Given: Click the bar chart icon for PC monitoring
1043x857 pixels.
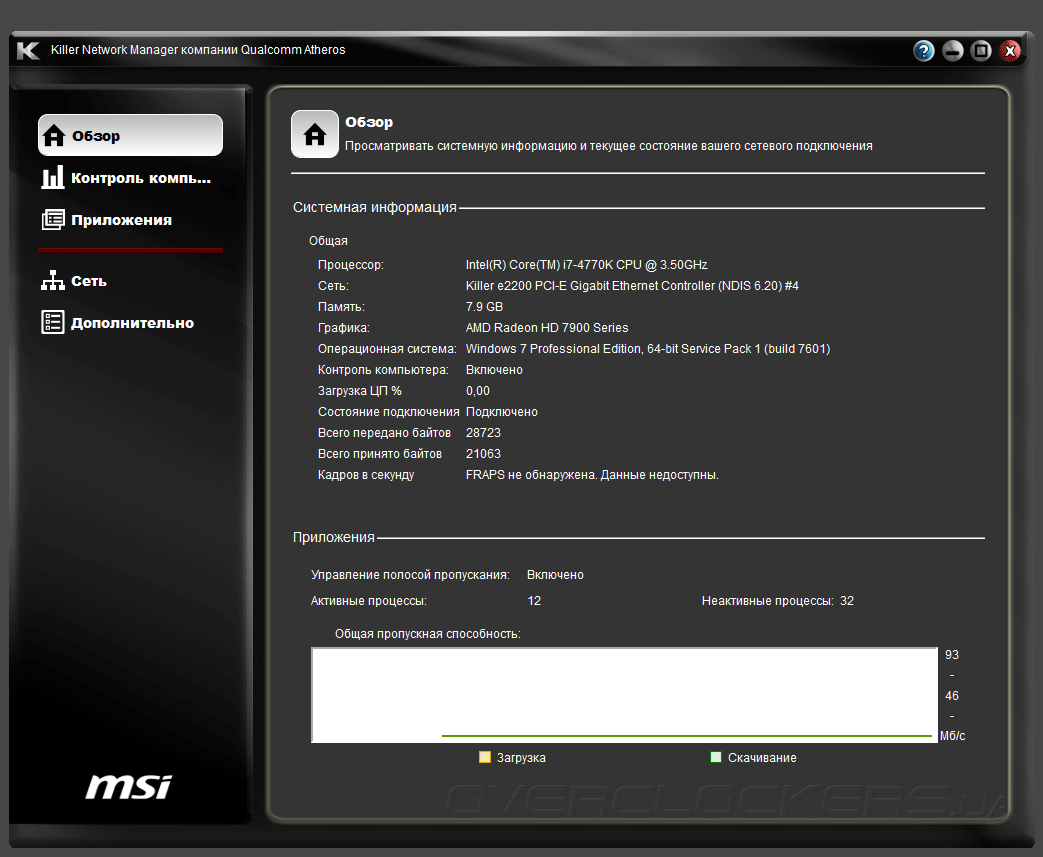Looking at the screenshot, I should click(x=53, y=178).
